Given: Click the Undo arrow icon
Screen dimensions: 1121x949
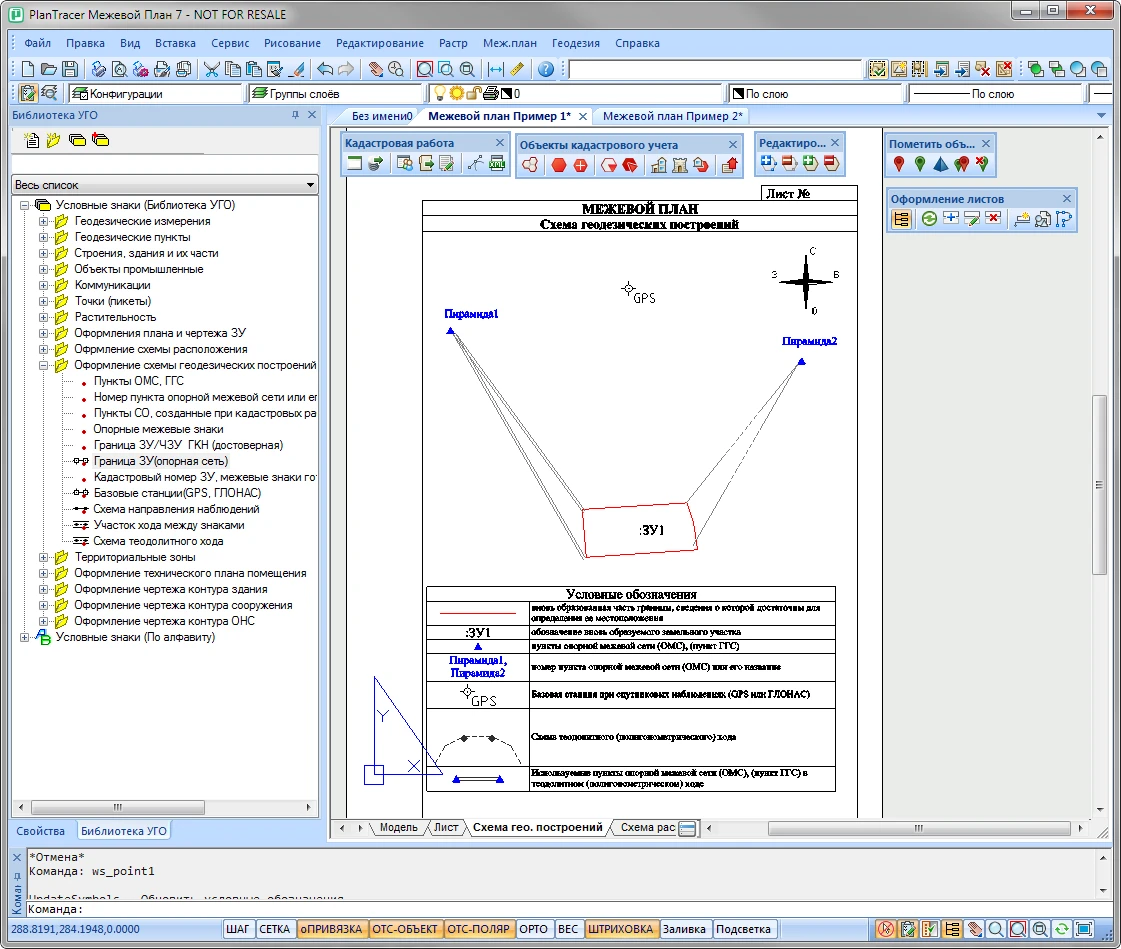Looking at the screenshot, I should [324, 69].
